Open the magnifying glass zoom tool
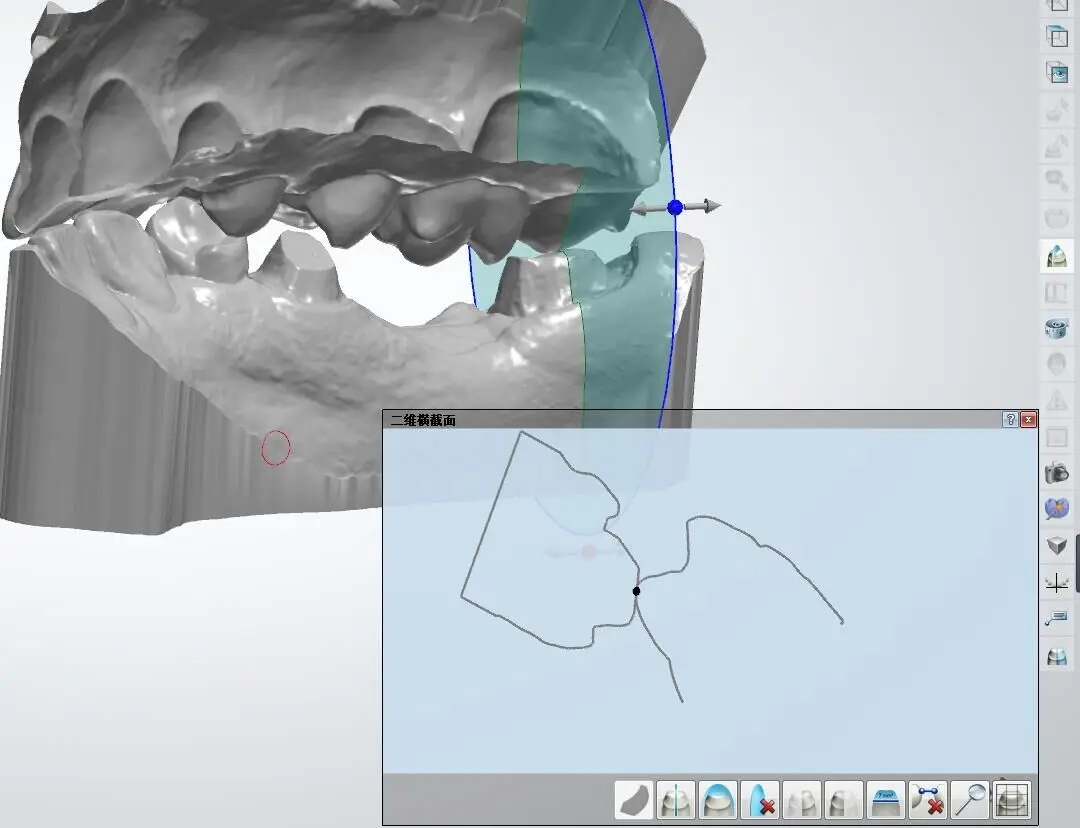 [970, 800]
